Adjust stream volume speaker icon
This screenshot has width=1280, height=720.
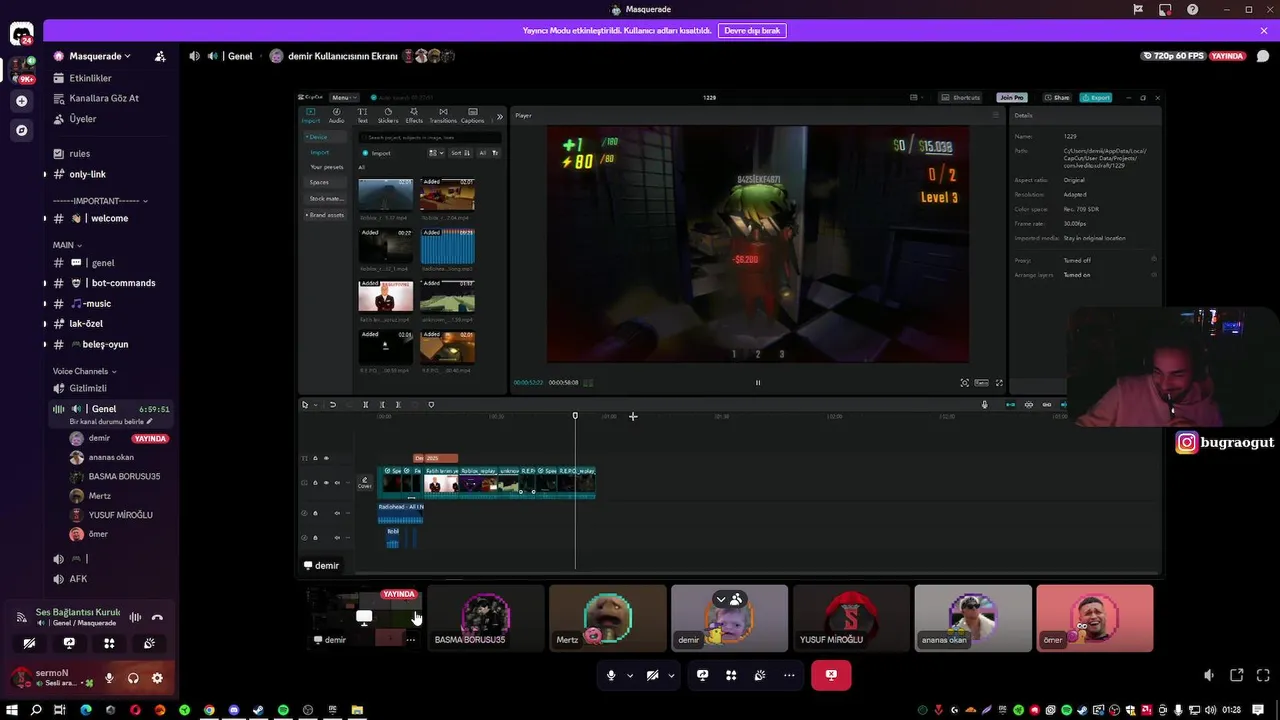(x=1209, y=676)
